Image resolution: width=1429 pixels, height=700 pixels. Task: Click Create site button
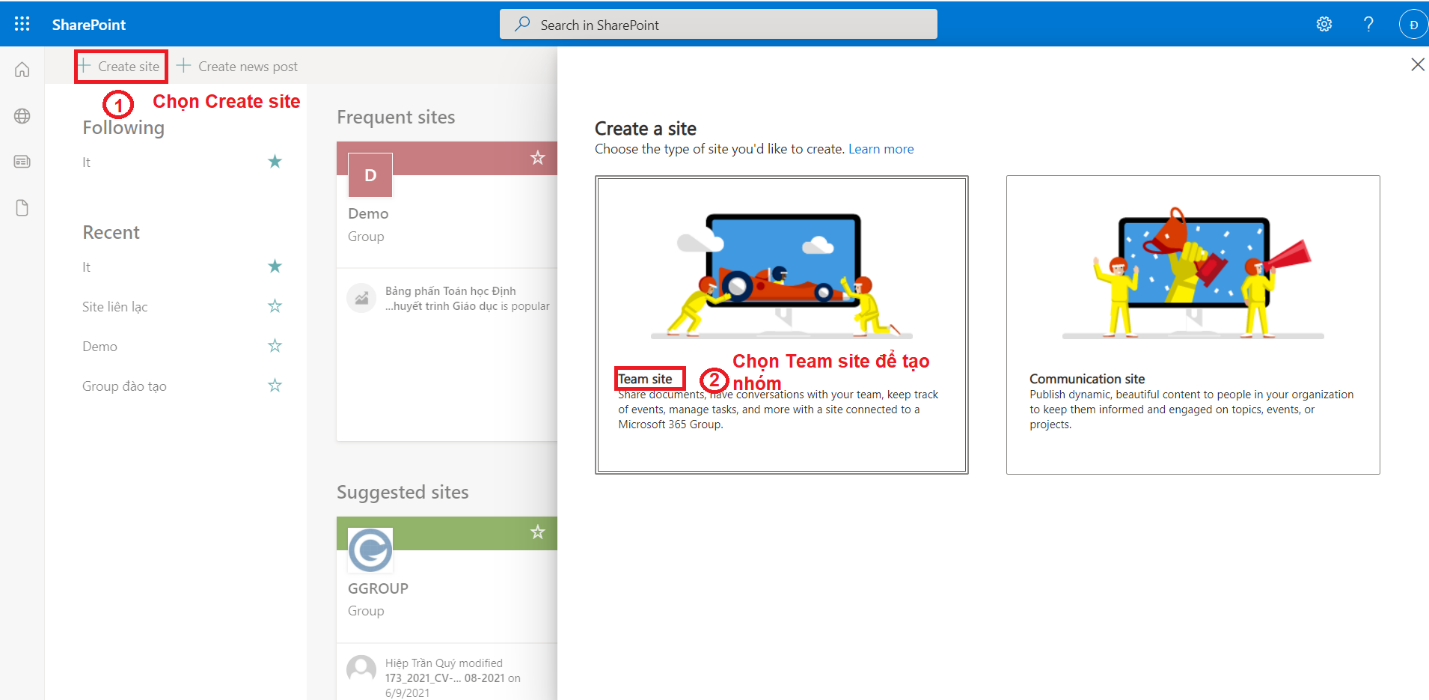coord(120,66)
